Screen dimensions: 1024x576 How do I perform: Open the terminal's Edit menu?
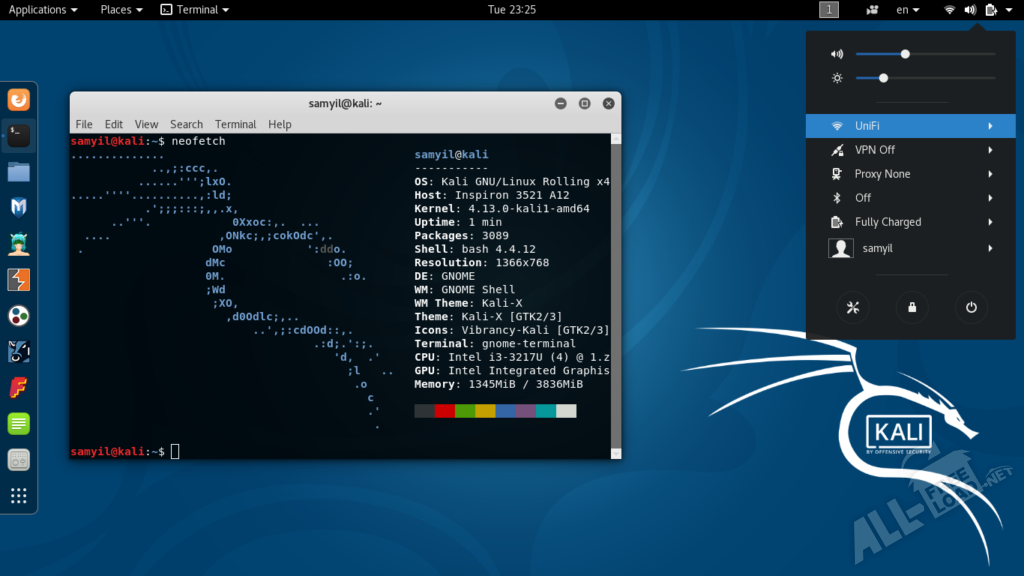(x=114, y=124)
